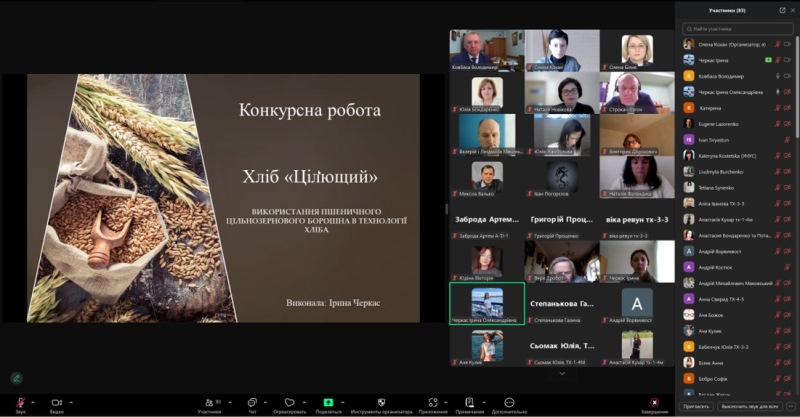Open Дополнительно more options icon
This screenshot has width=800, height=417.
509,403
